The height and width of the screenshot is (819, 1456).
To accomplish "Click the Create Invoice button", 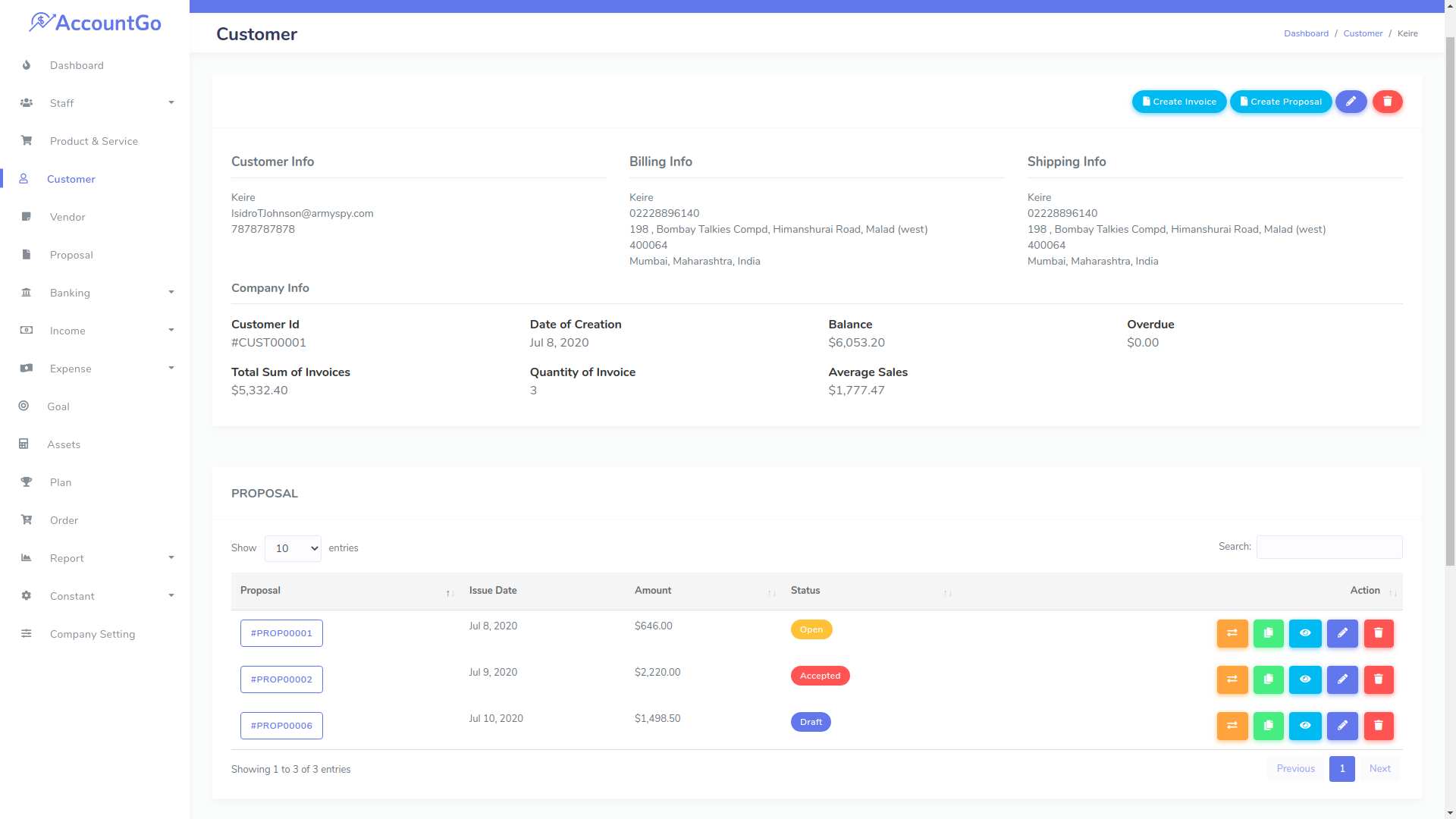I will click(x=1179, y=102).
